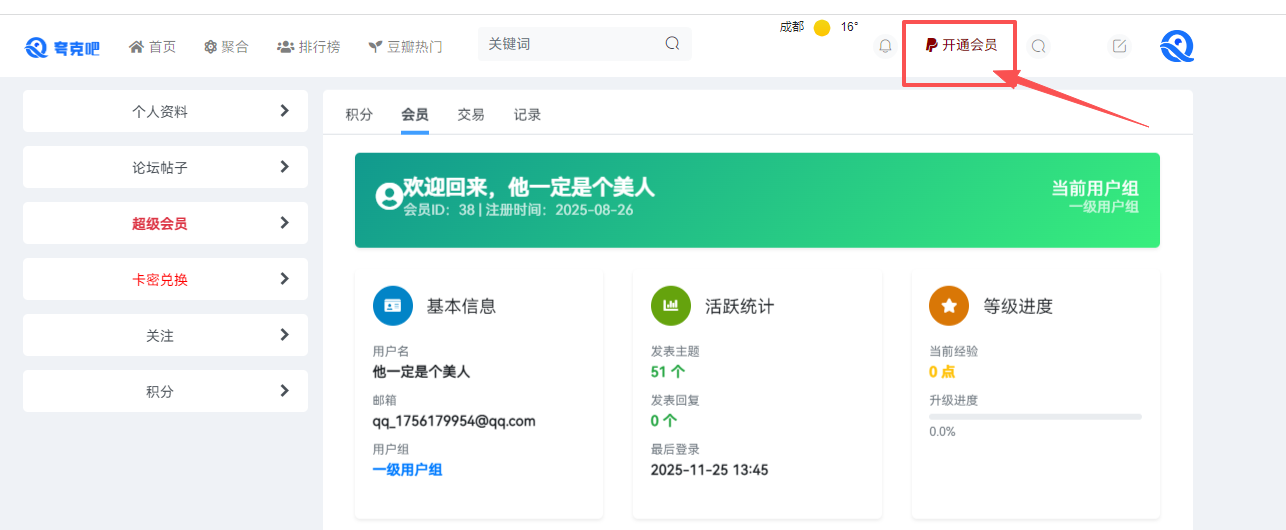
Task: Click the 等级进度 star icon
Action: [x=949, y=306]
